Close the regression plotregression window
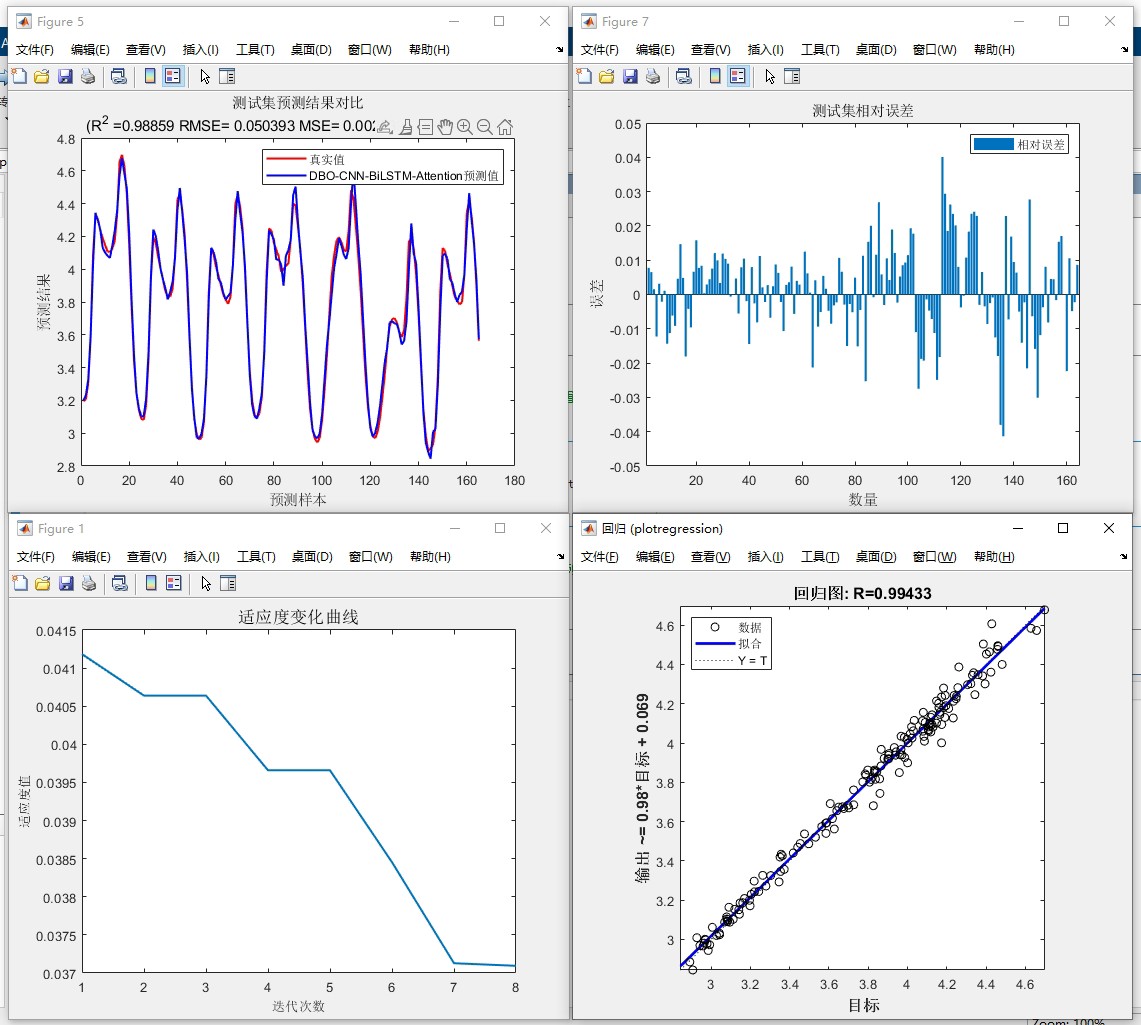This screenshot has height=1025, width=1141. [1109, 528]
